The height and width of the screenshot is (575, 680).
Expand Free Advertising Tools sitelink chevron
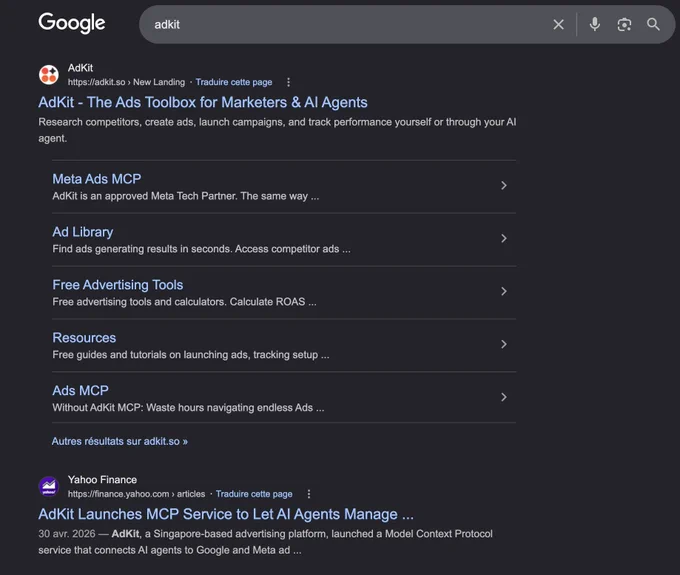[503, 291]
